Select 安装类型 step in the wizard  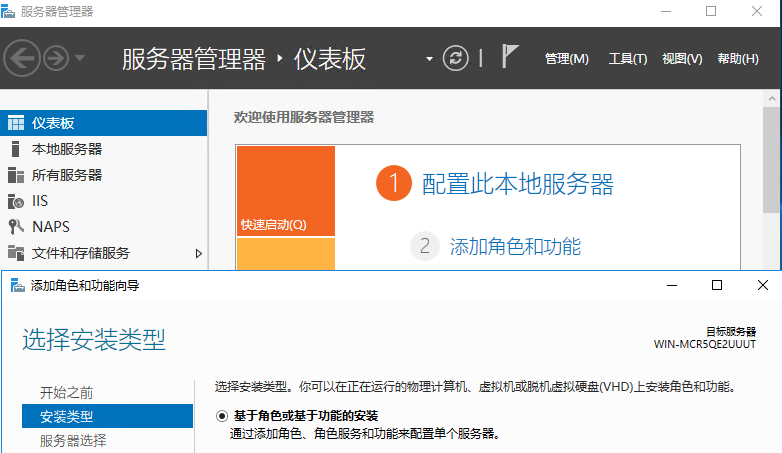pos(107,416)
